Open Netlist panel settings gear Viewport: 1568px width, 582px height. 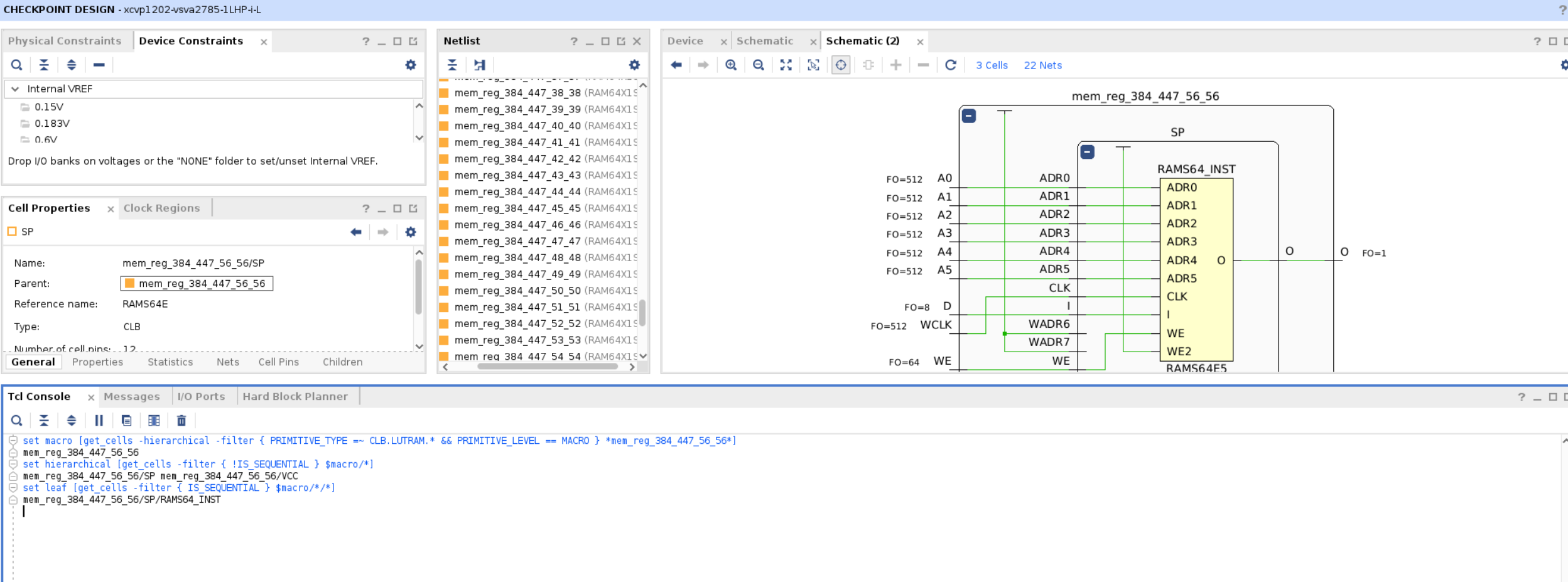634,65
